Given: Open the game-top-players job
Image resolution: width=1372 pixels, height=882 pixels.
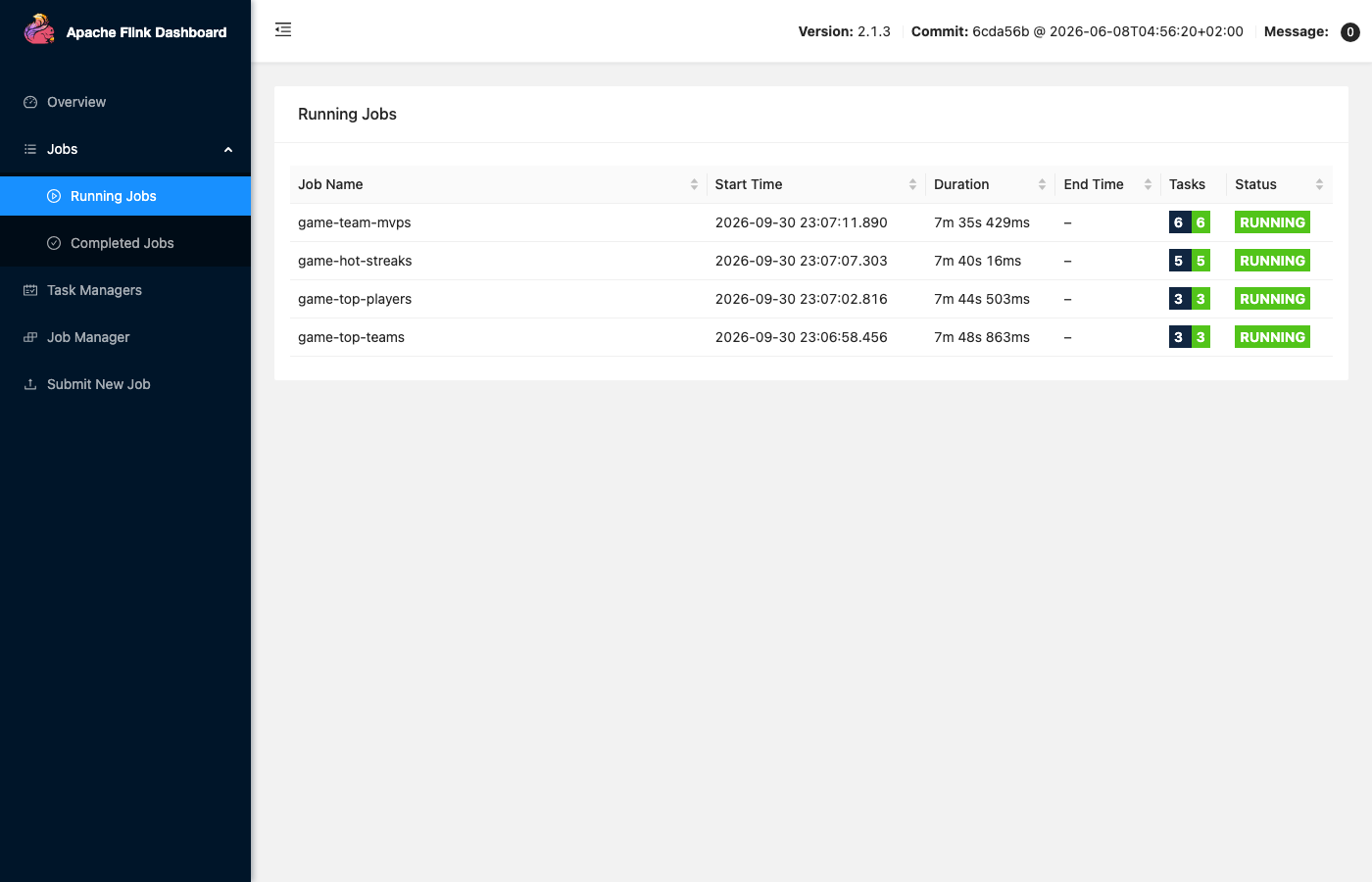Looking at the screenshot, I should (355, 299).
